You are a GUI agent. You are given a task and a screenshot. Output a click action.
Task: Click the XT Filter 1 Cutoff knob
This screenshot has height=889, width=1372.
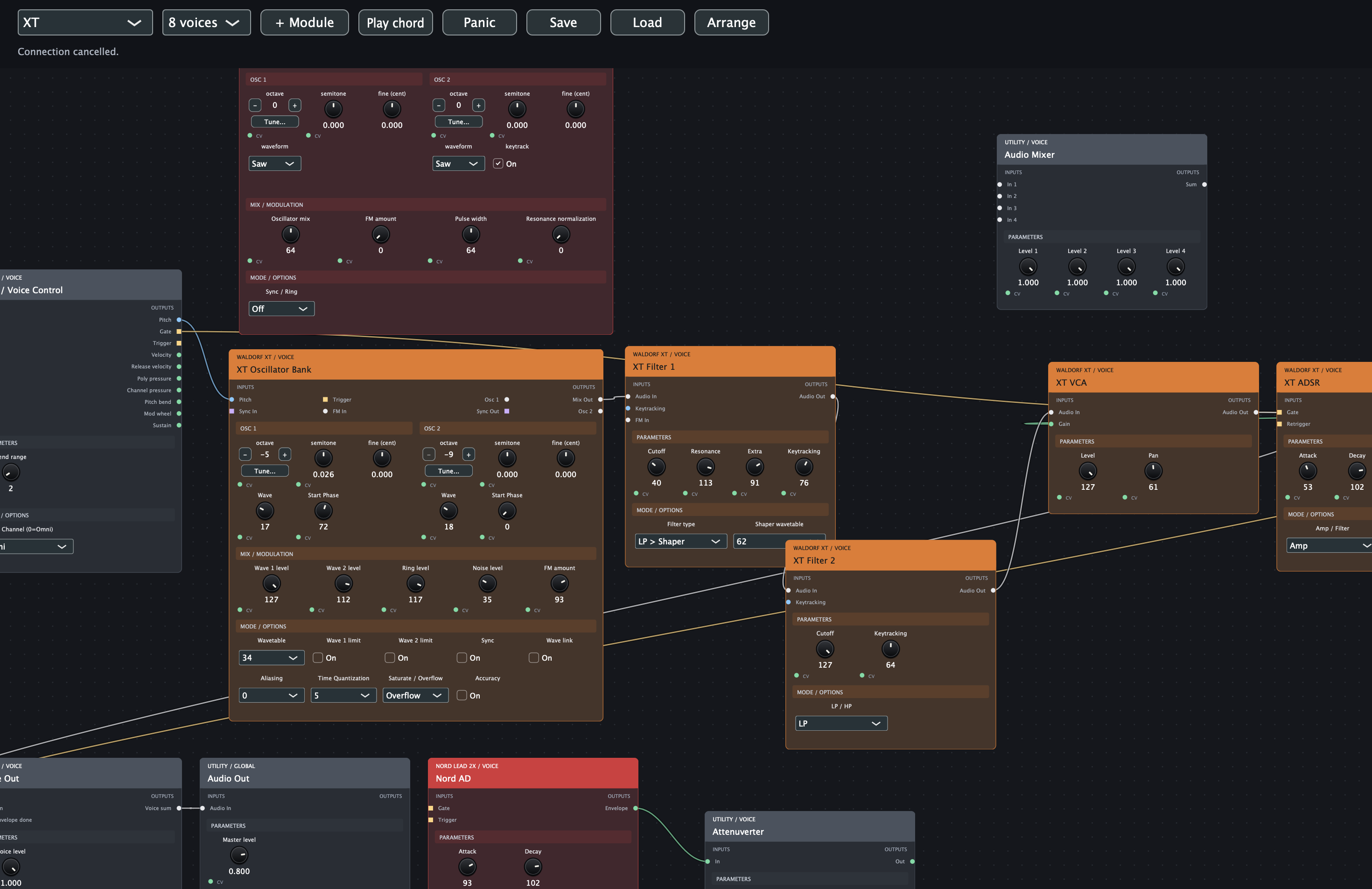656,466
